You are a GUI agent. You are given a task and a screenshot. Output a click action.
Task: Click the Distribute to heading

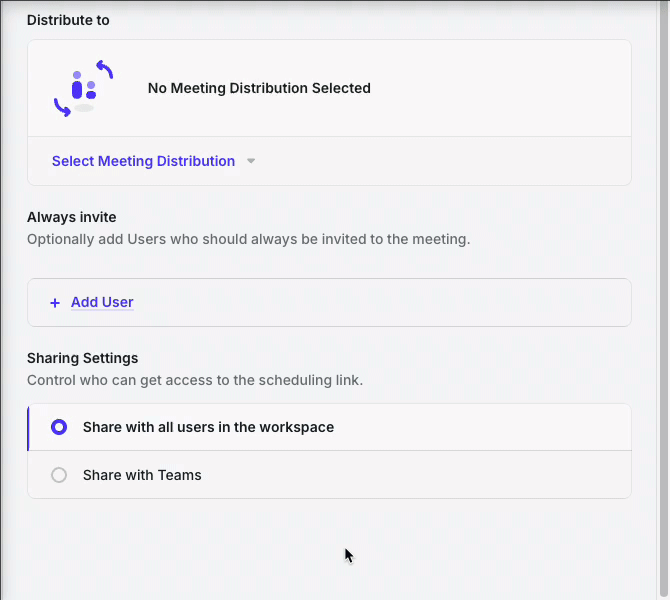pos(68,20)
